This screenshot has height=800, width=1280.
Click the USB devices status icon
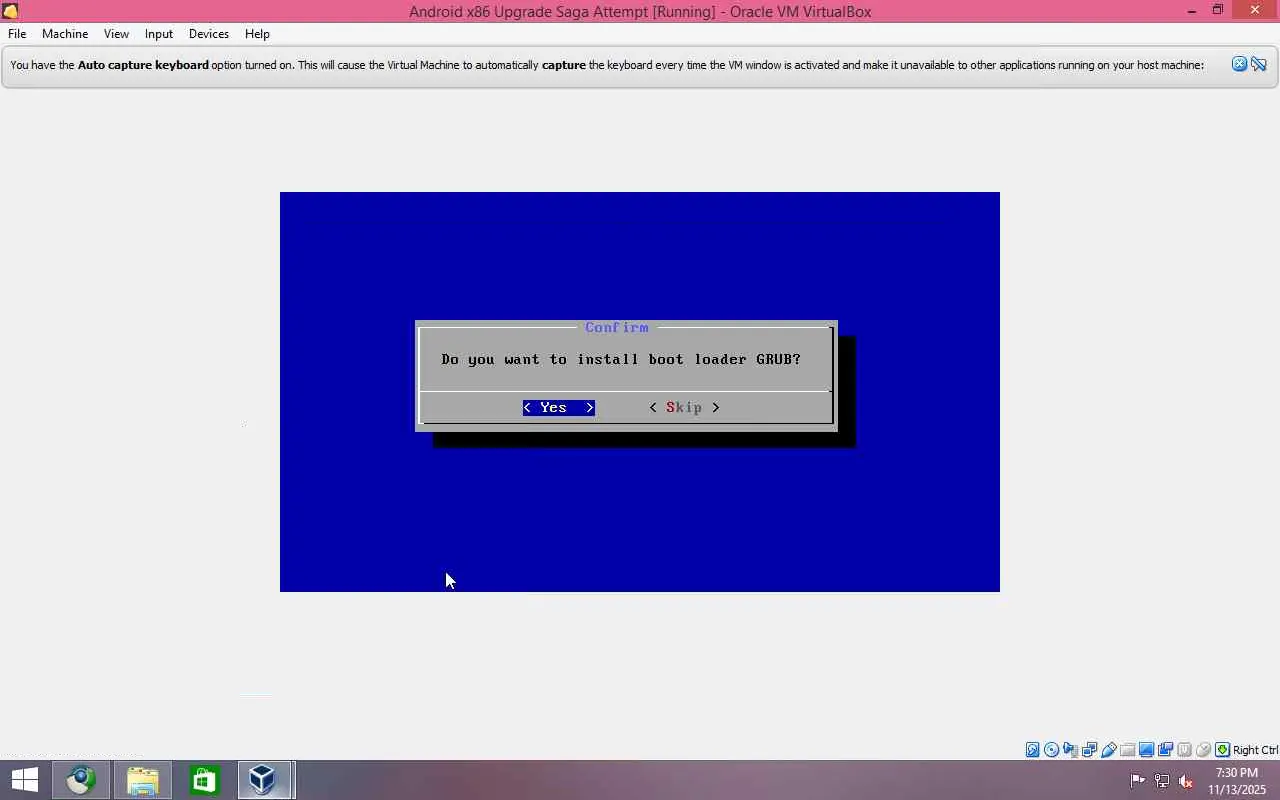click(1108, 750)
